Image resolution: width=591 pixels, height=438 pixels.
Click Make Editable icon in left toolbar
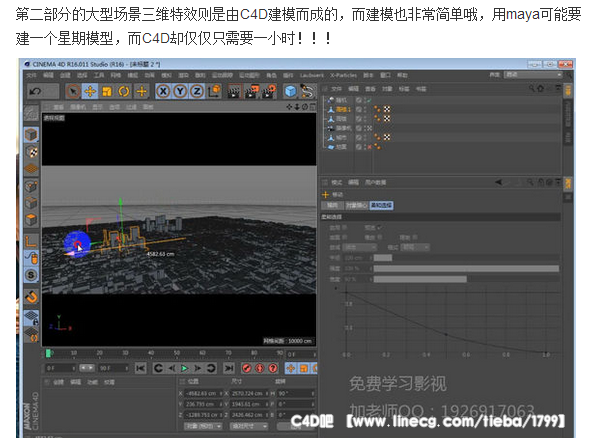pyautogui.click(x=31, y=112)
